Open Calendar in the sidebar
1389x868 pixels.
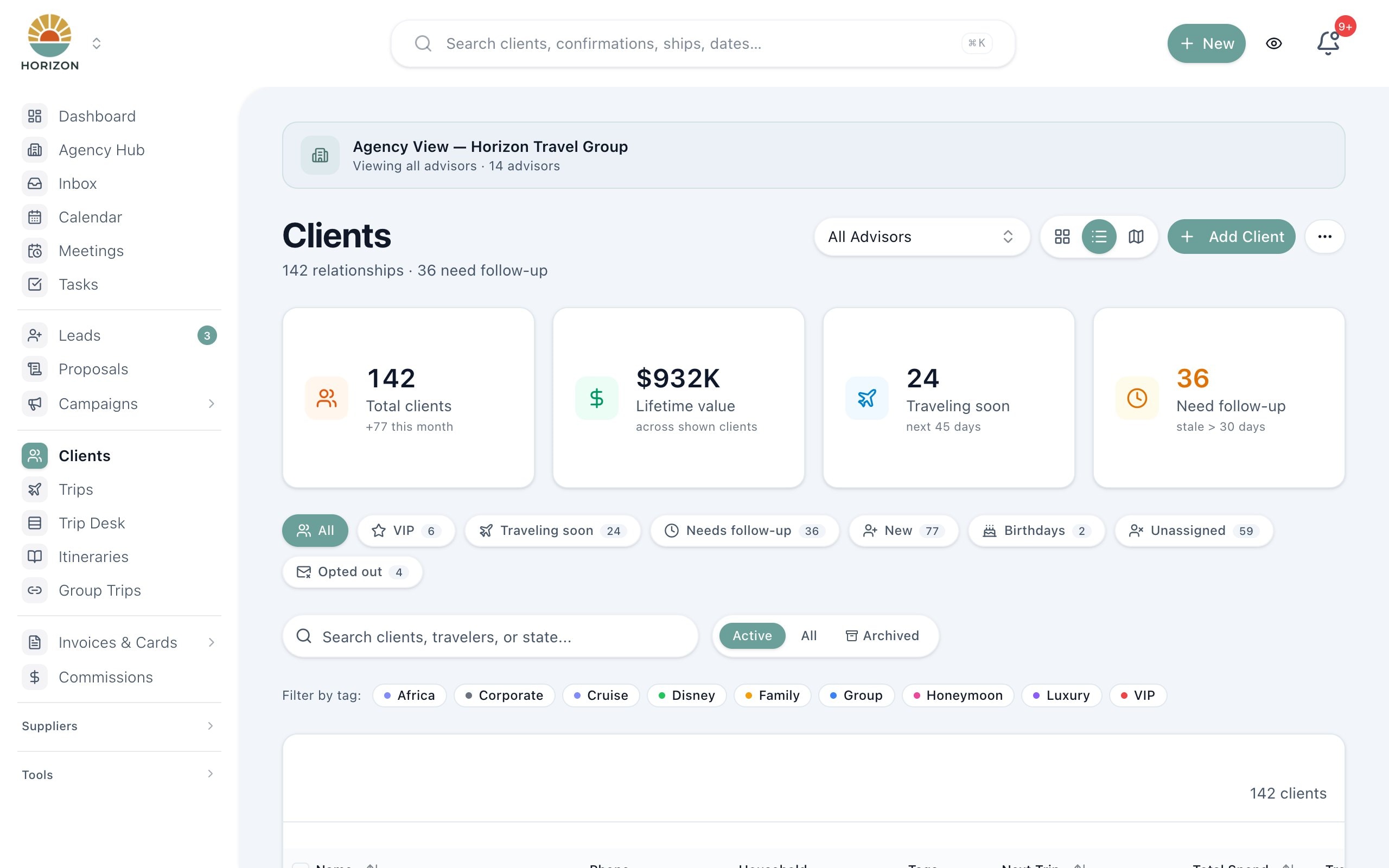point(119,217)
